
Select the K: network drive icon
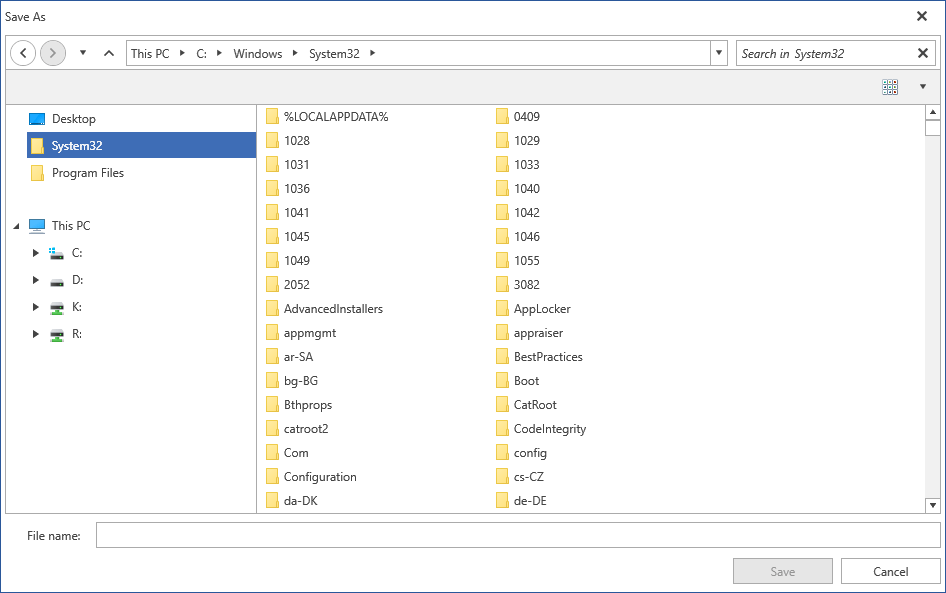coord(56,306)
